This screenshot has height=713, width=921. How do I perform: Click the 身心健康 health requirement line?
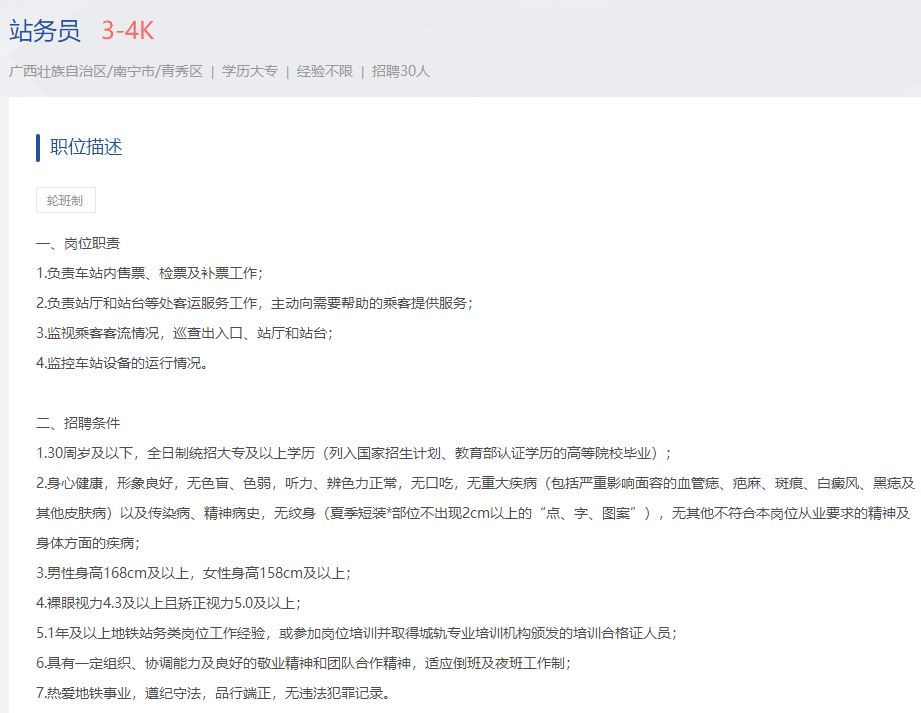(x=475, y=483)
